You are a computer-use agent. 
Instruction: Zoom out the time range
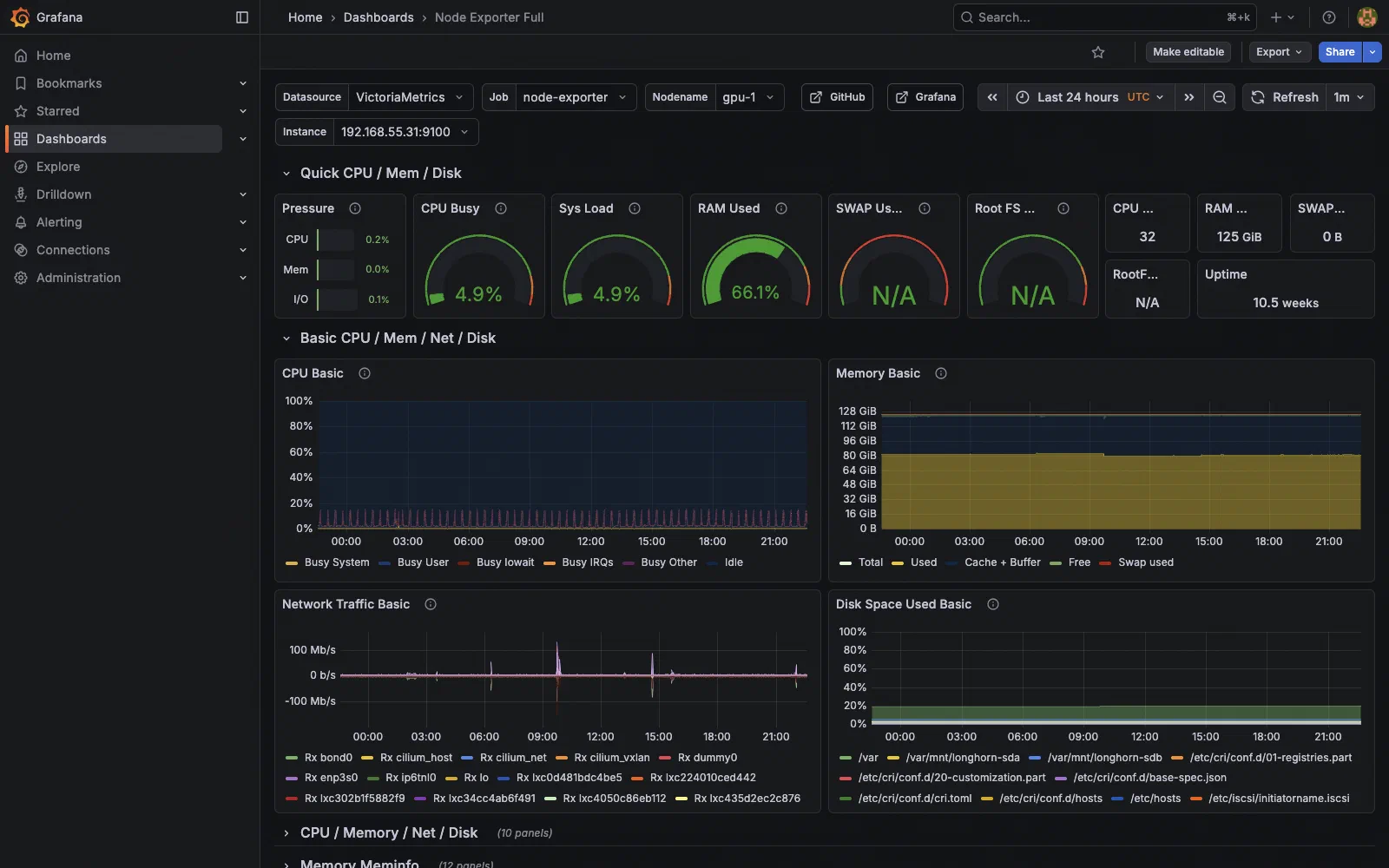pyautogui.click(x=1220, y=97)
